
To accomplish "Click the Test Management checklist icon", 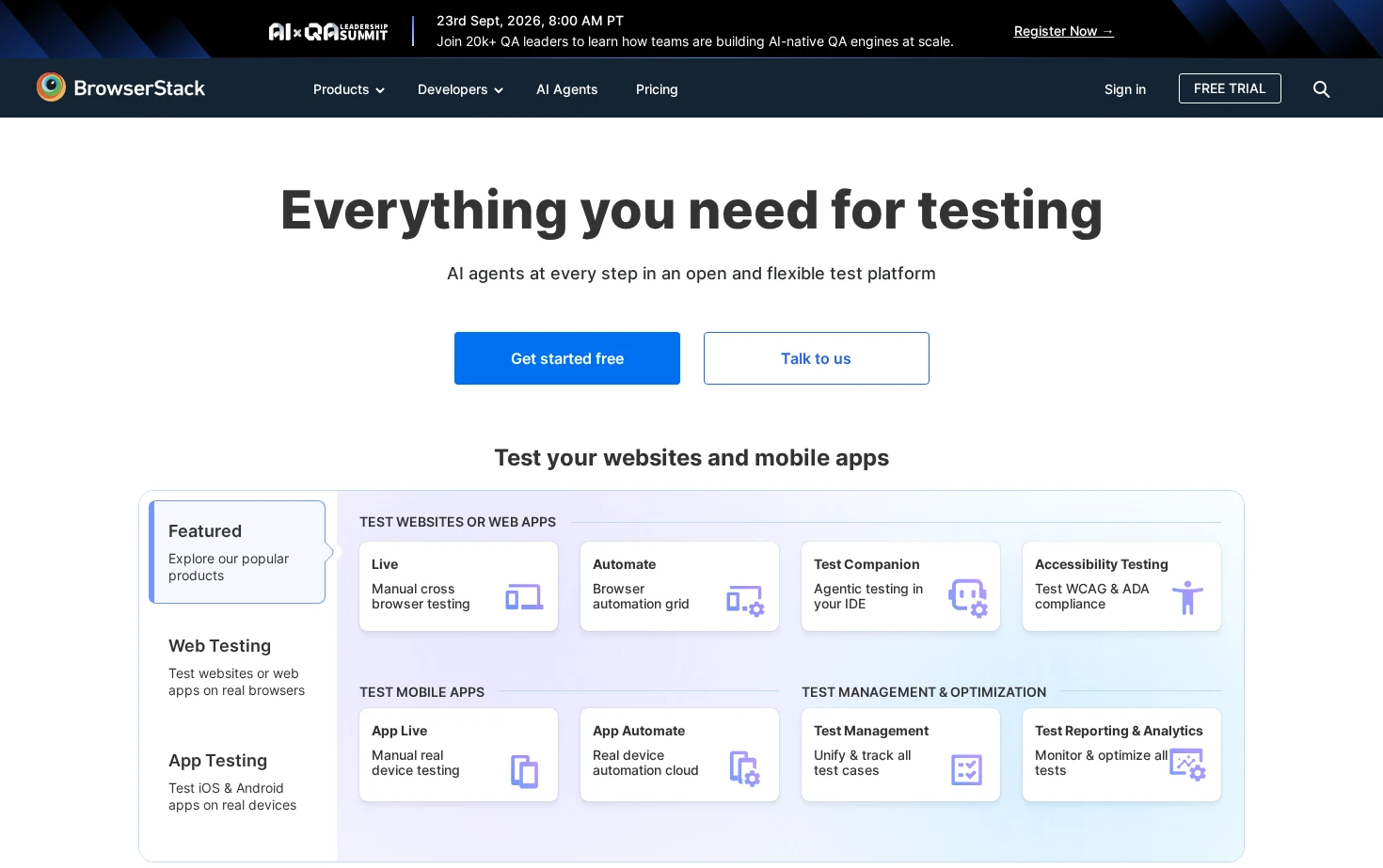I will point(966,770).
